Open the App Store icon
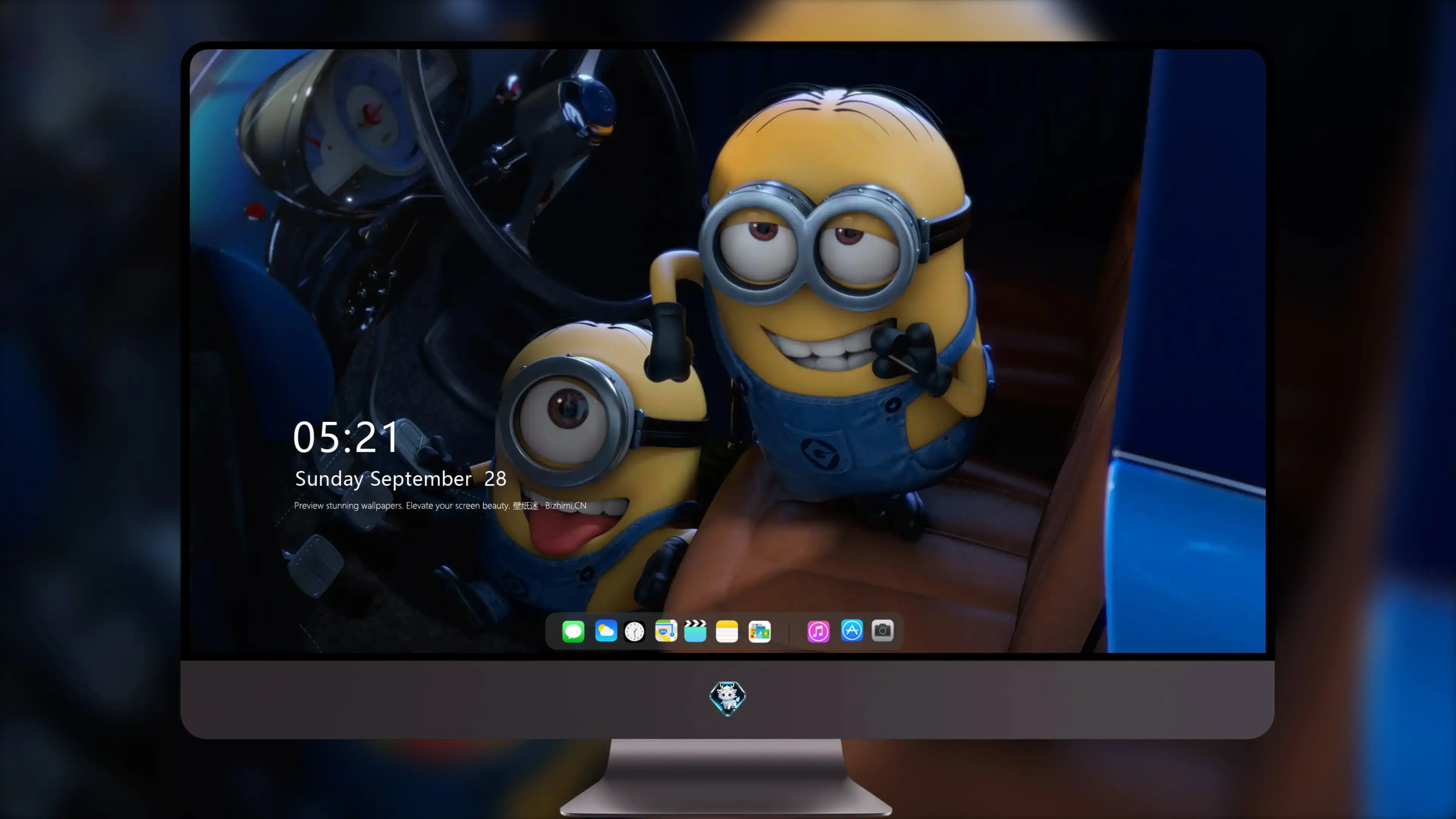The height and width of the screenshot is (819, 1456). coord(852,630)
